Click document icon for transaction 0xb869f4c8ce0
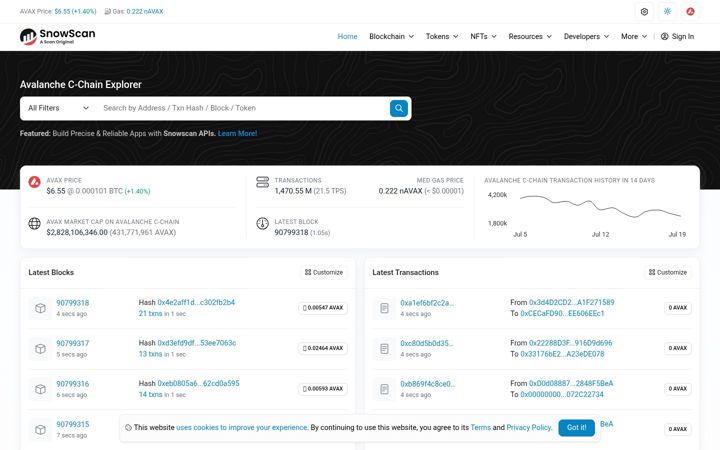This screenshot has height=450, width=720. 384,389
